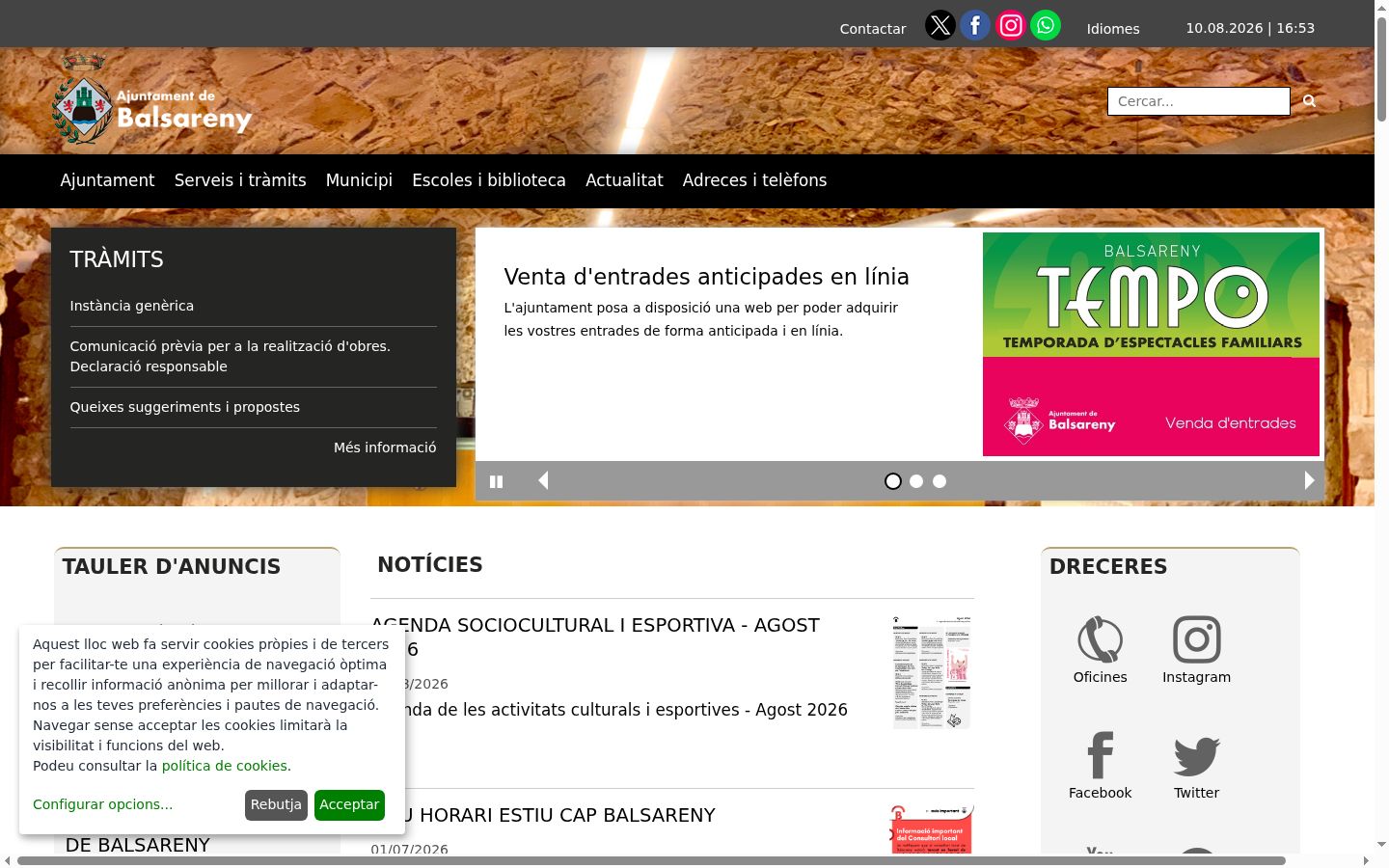1389x868 pixels.
Task: Select the third slide indicator dot
Action: point(940,481)
